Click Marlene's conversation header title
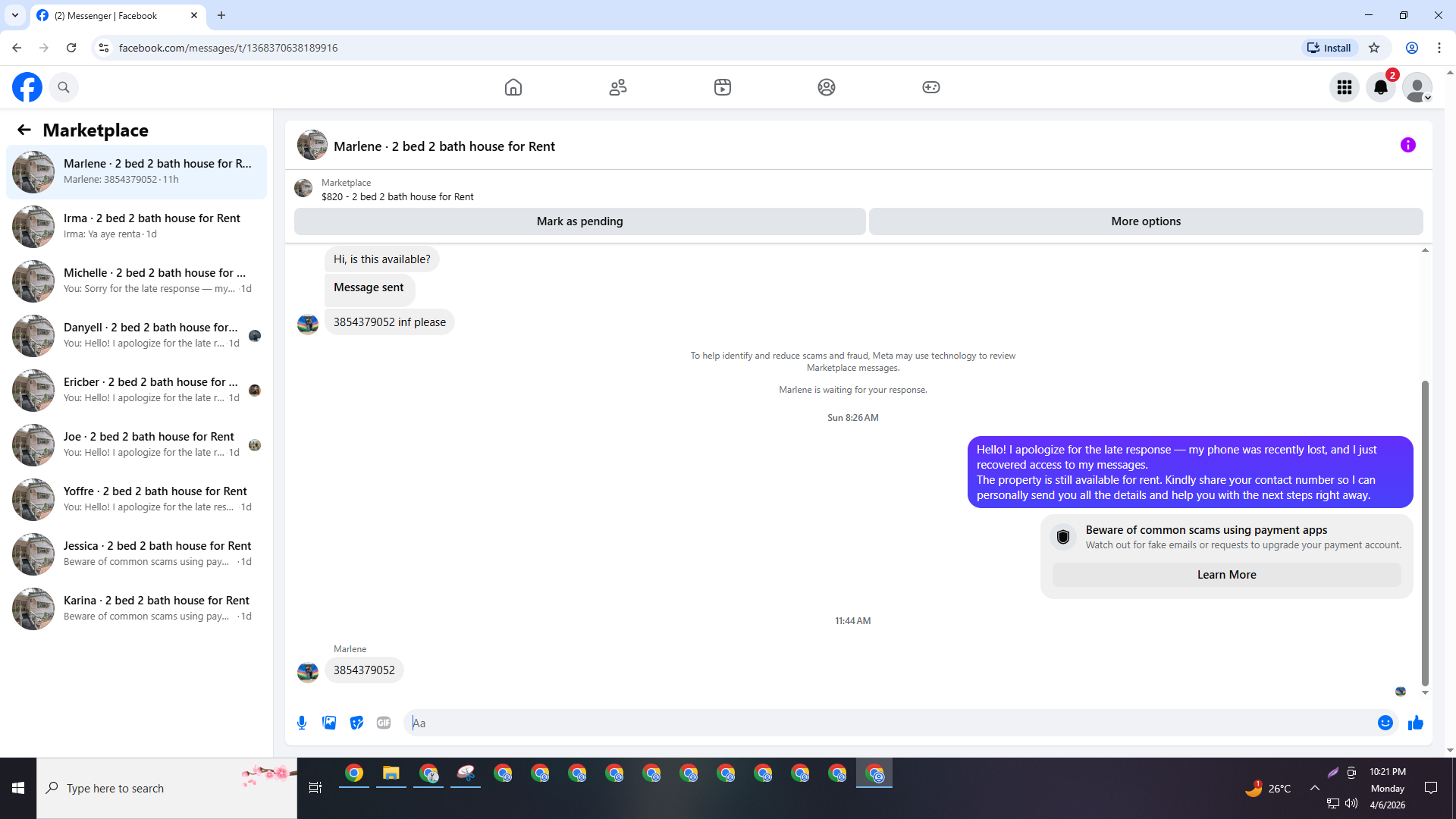The height and width of the screenshot is (819, 1456). click(x=444, y=146)
